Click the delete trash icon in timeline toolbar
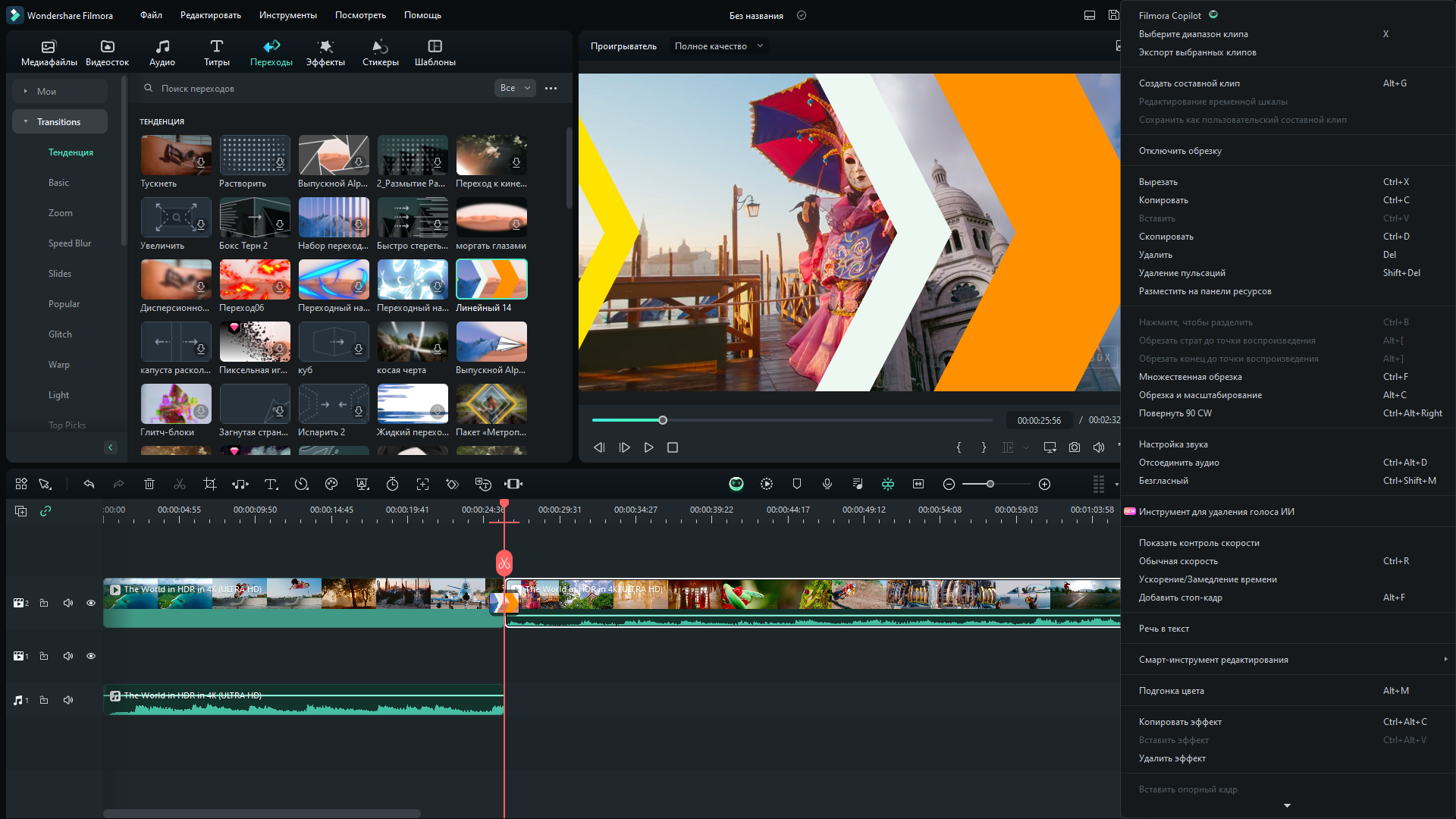 click(x=149, y=484)
